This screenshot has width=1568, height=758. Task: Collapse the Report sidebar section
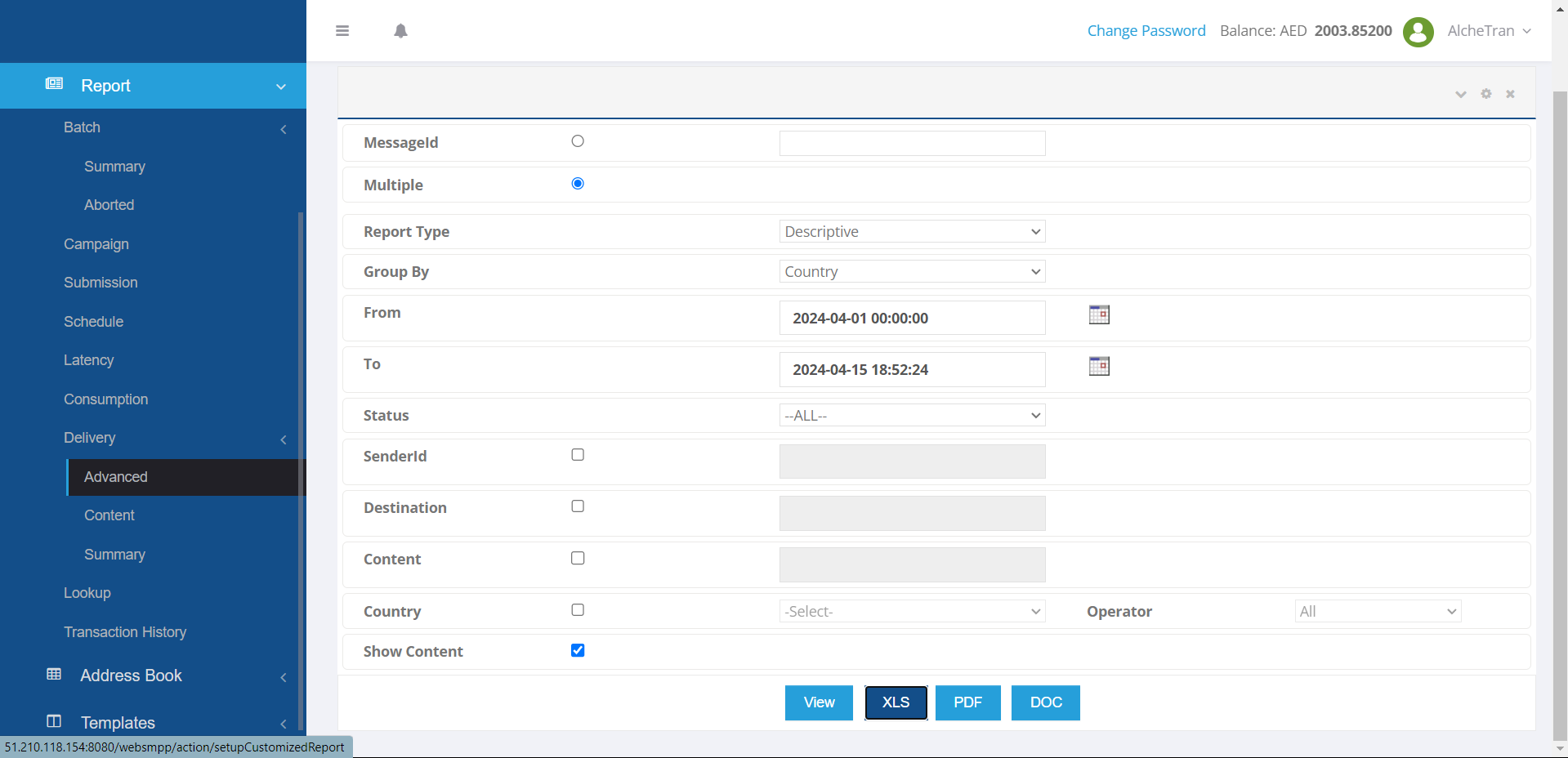[x=281, y=87]
